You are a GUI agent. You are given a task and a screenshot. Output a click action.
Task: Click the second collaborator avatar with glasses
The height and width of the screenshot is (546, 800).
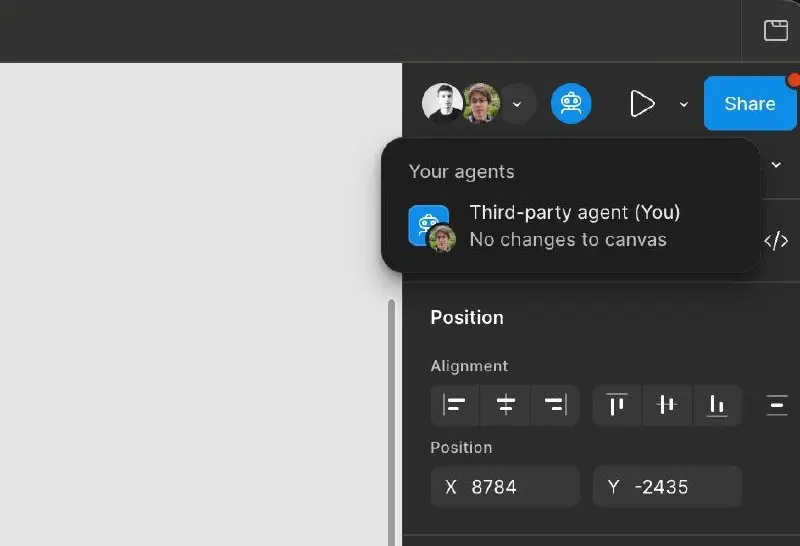(x=481, y=103)
